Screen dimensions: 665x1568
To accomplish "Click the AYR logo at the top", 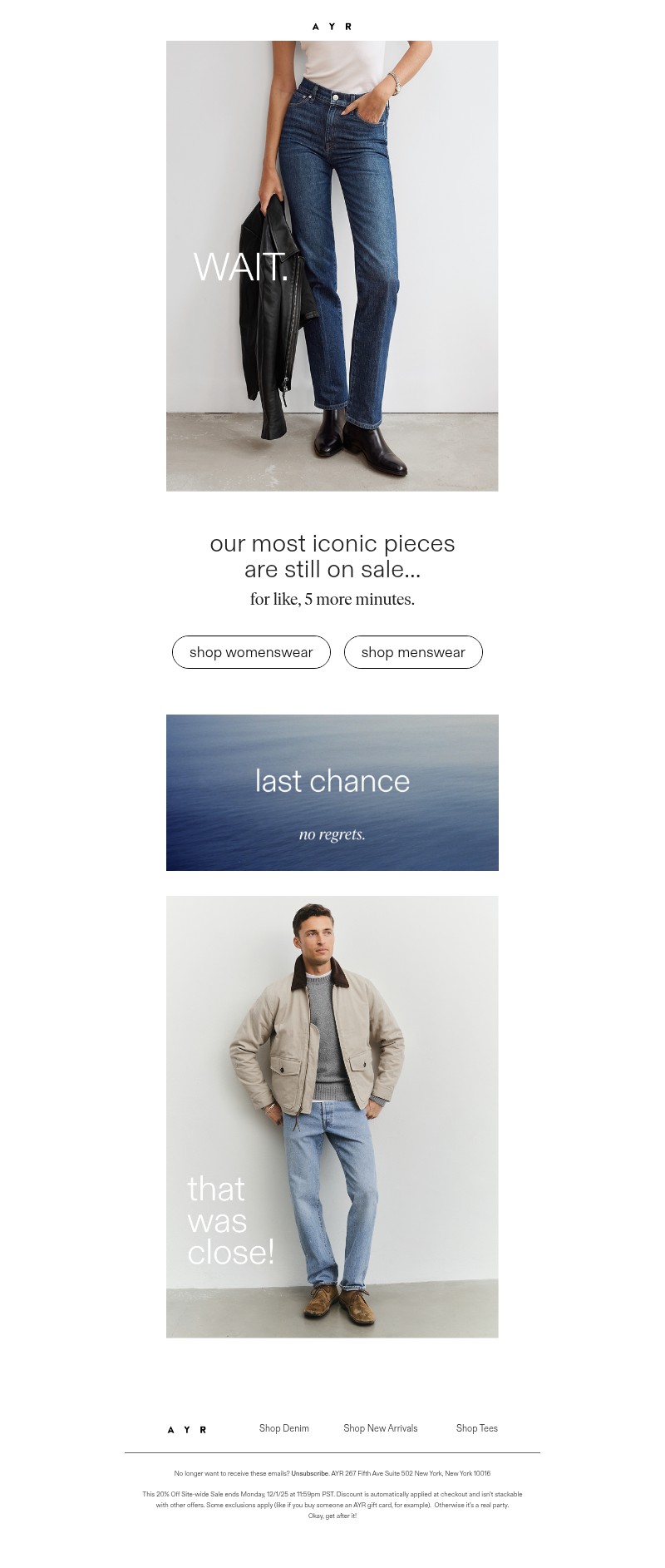I will click(332, 27).
